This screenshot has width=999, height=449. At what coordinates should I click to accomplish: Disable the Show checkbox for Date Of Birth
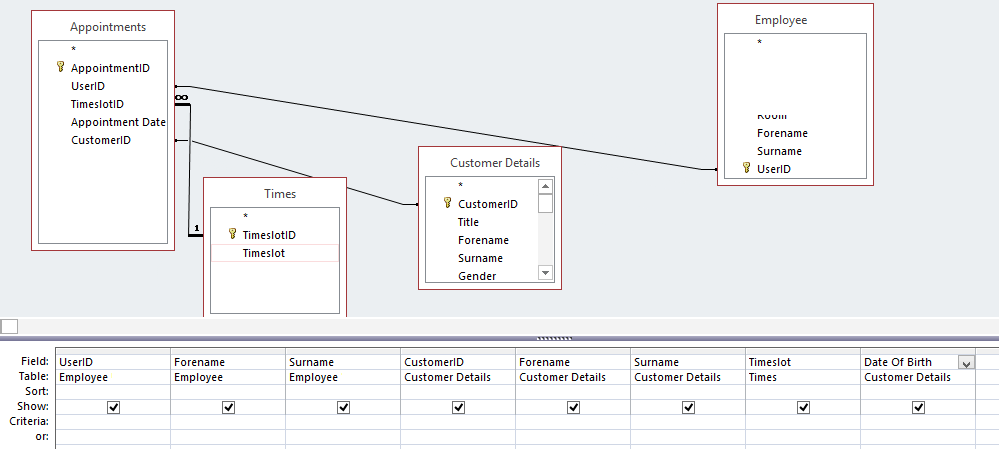tap(918, 407)
